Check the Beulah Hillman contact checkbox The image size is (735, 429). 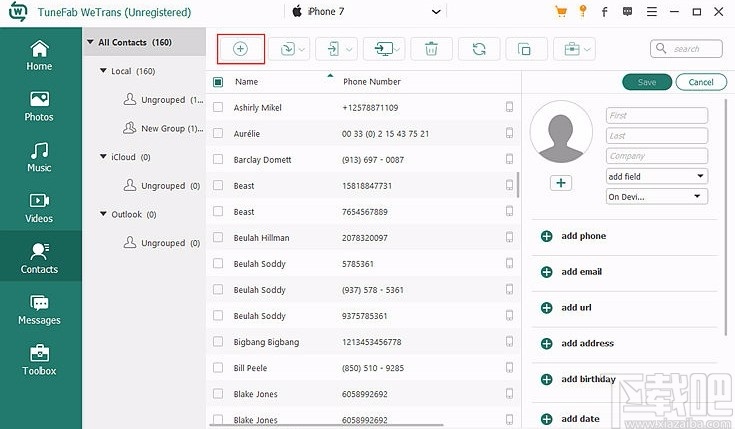218,237
